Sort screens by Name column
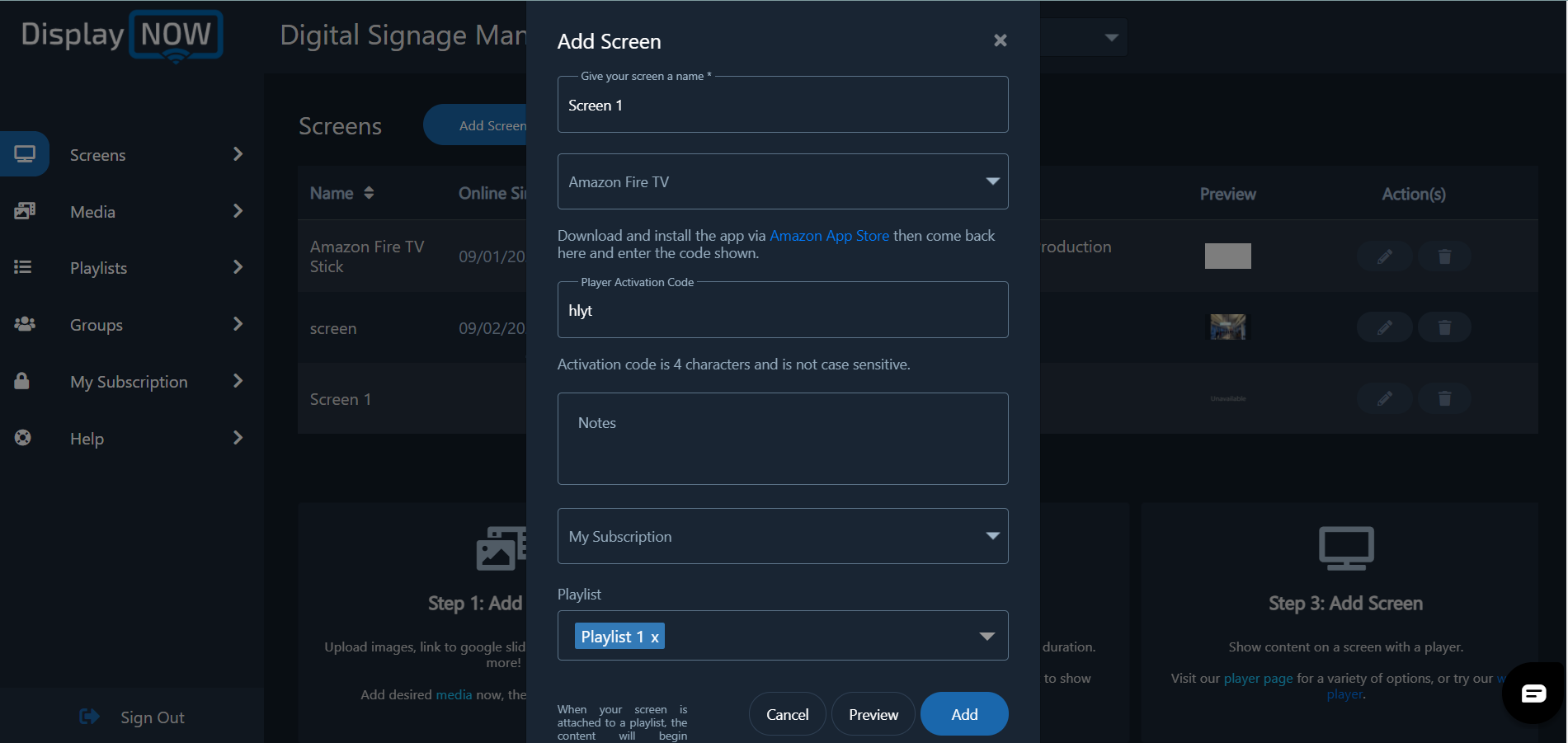 [369, 193]
